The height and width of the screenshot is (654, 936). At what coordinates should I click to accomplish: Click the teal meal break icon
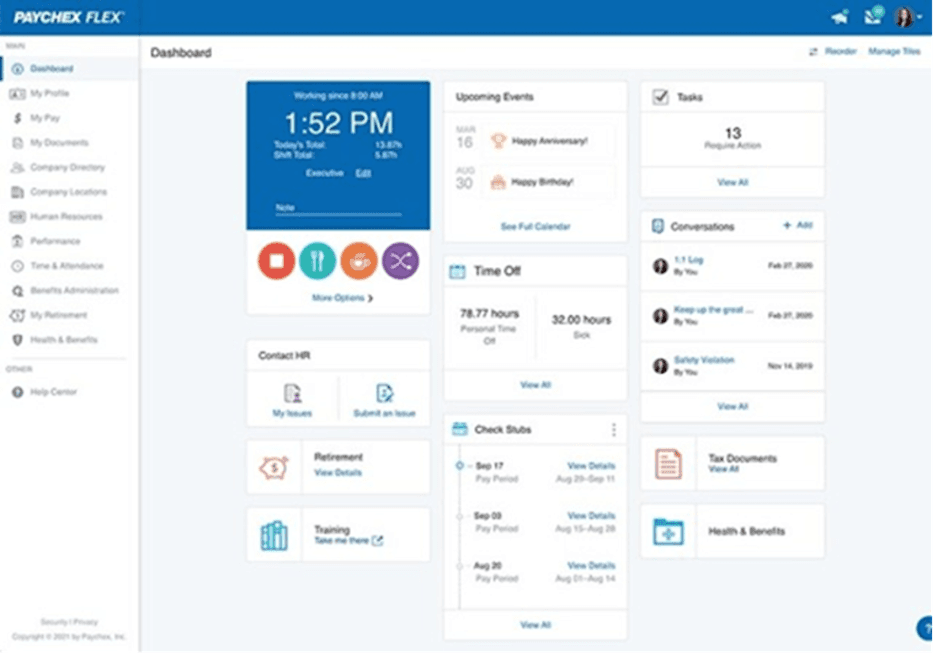318,261
